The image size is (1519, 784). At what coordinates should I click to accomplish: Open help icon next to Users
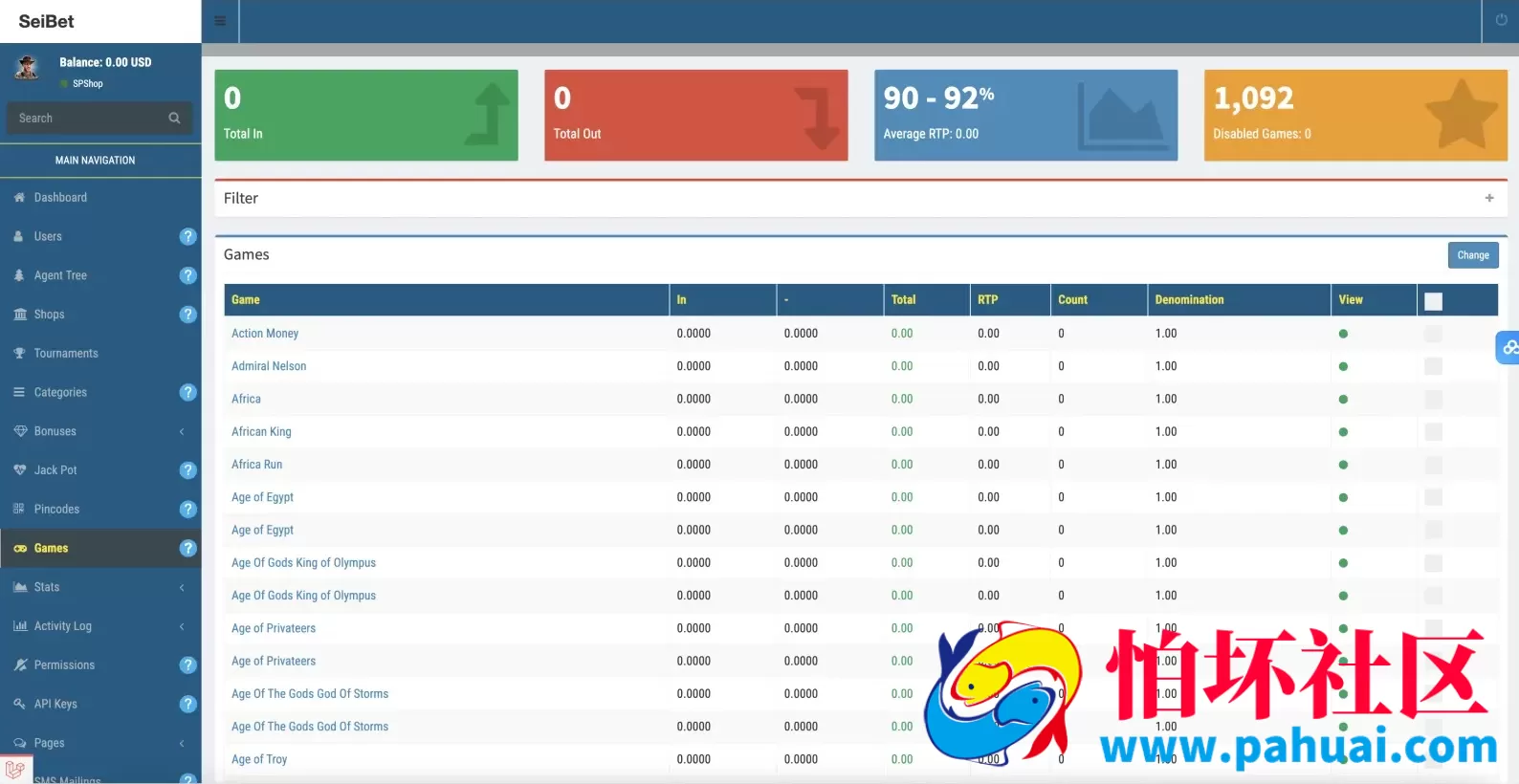[x=188, y=236]
